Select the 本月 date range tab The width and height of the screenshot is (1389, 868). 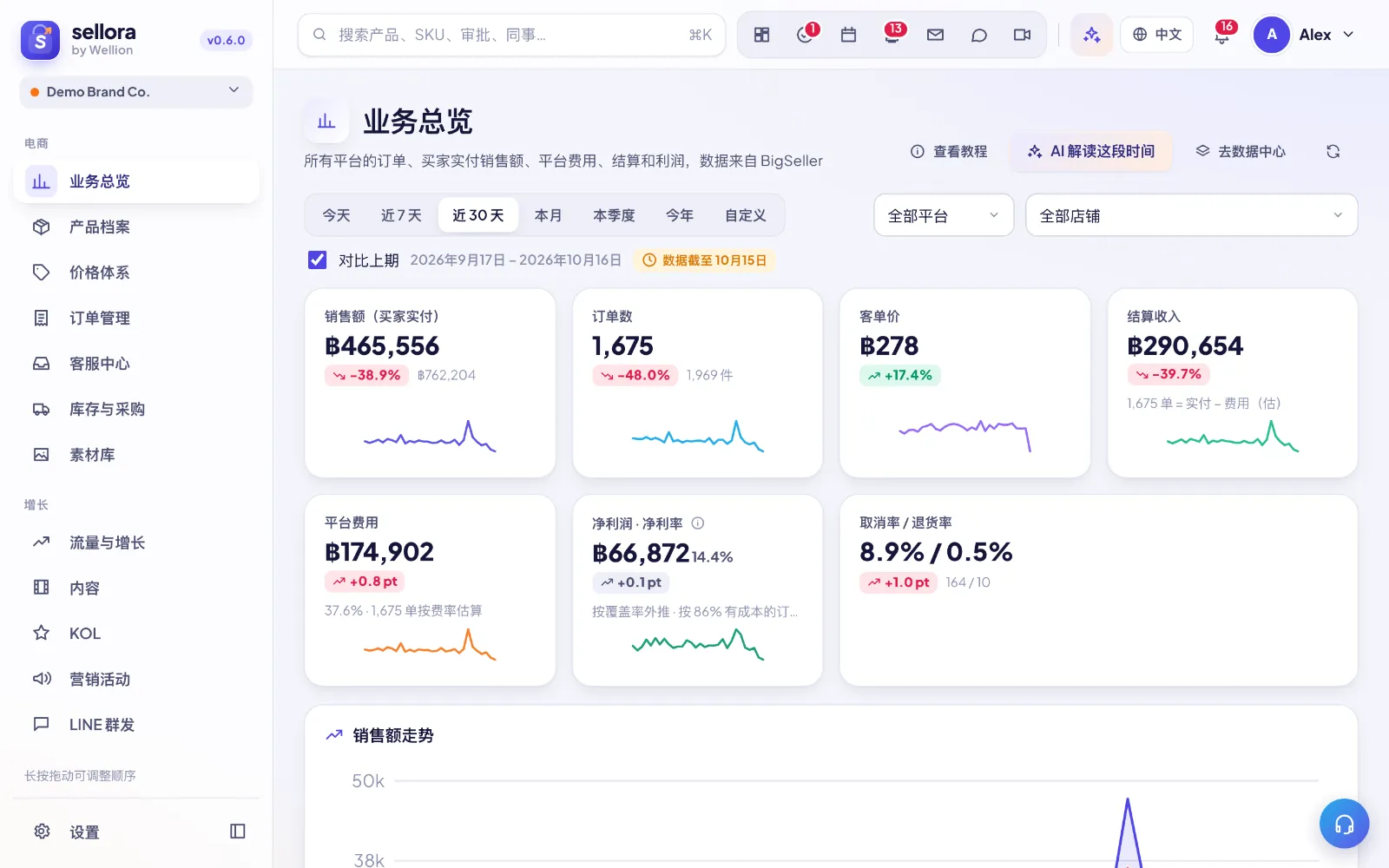pos(548,215)
